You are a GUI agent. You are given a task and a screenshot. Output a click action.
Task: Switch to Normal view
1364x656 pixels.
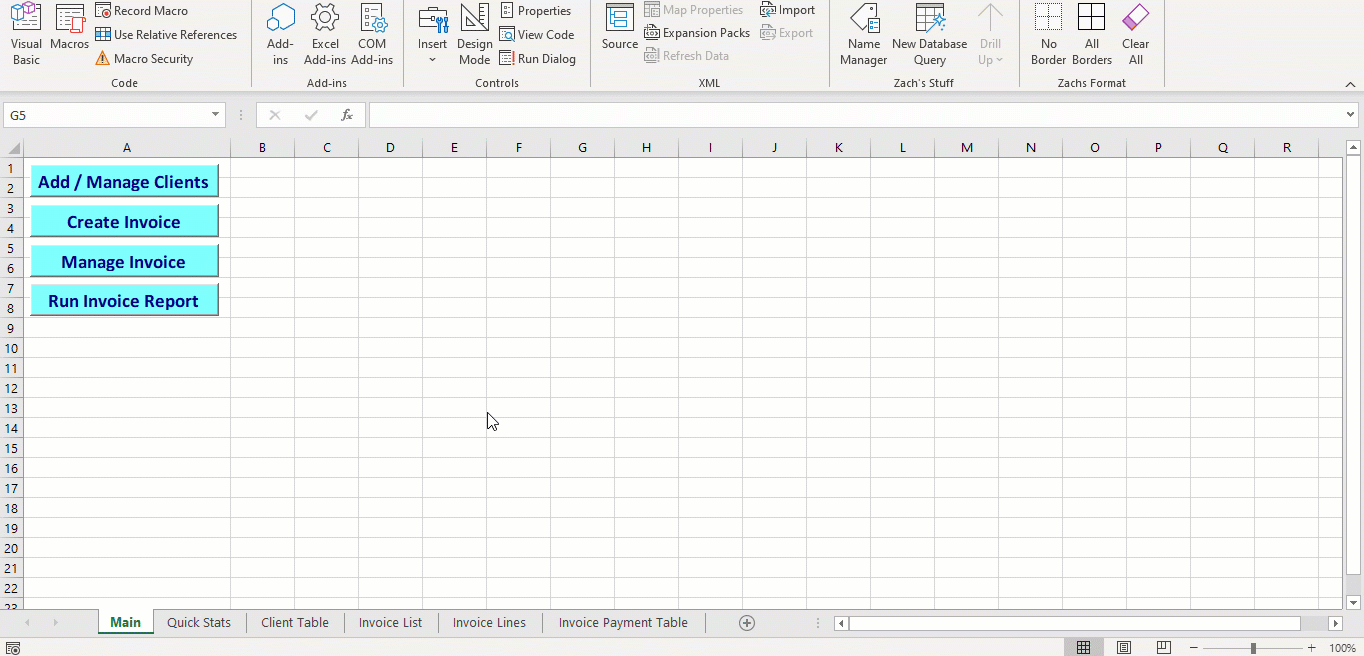click(1083, 648)
